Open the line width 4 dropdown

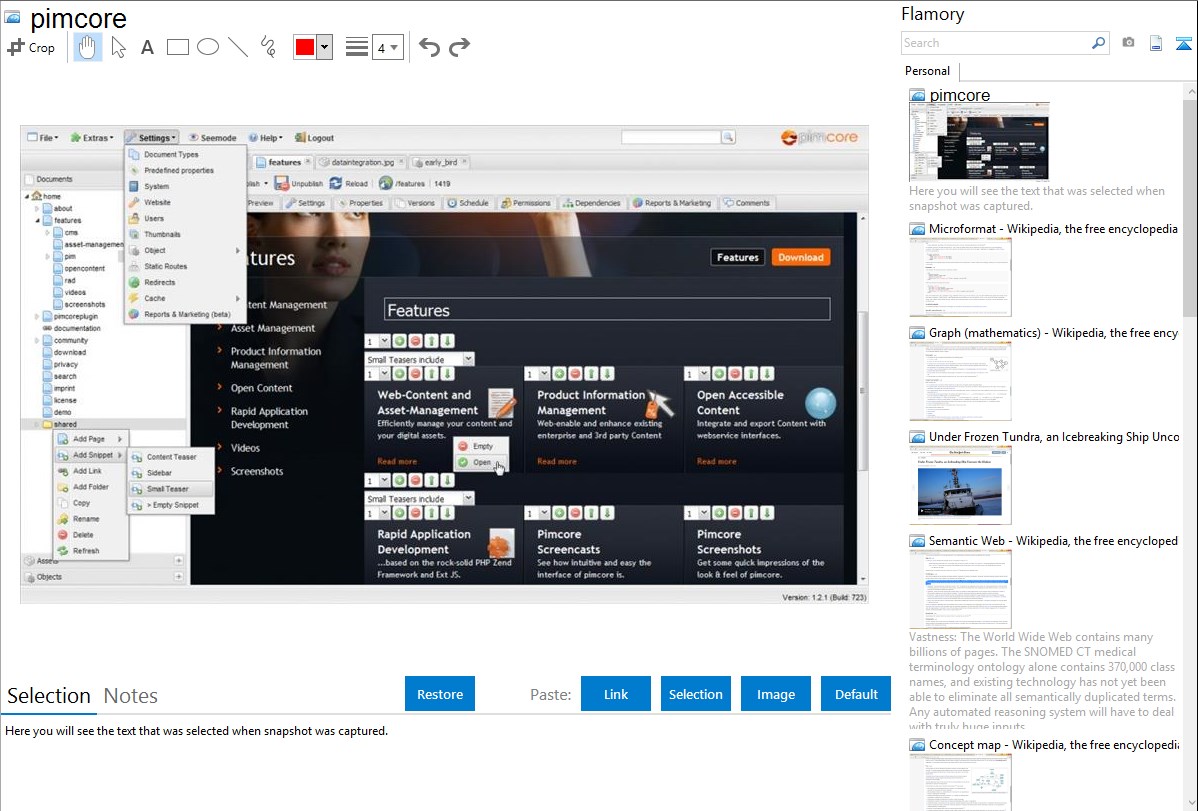tap(387, 47)
